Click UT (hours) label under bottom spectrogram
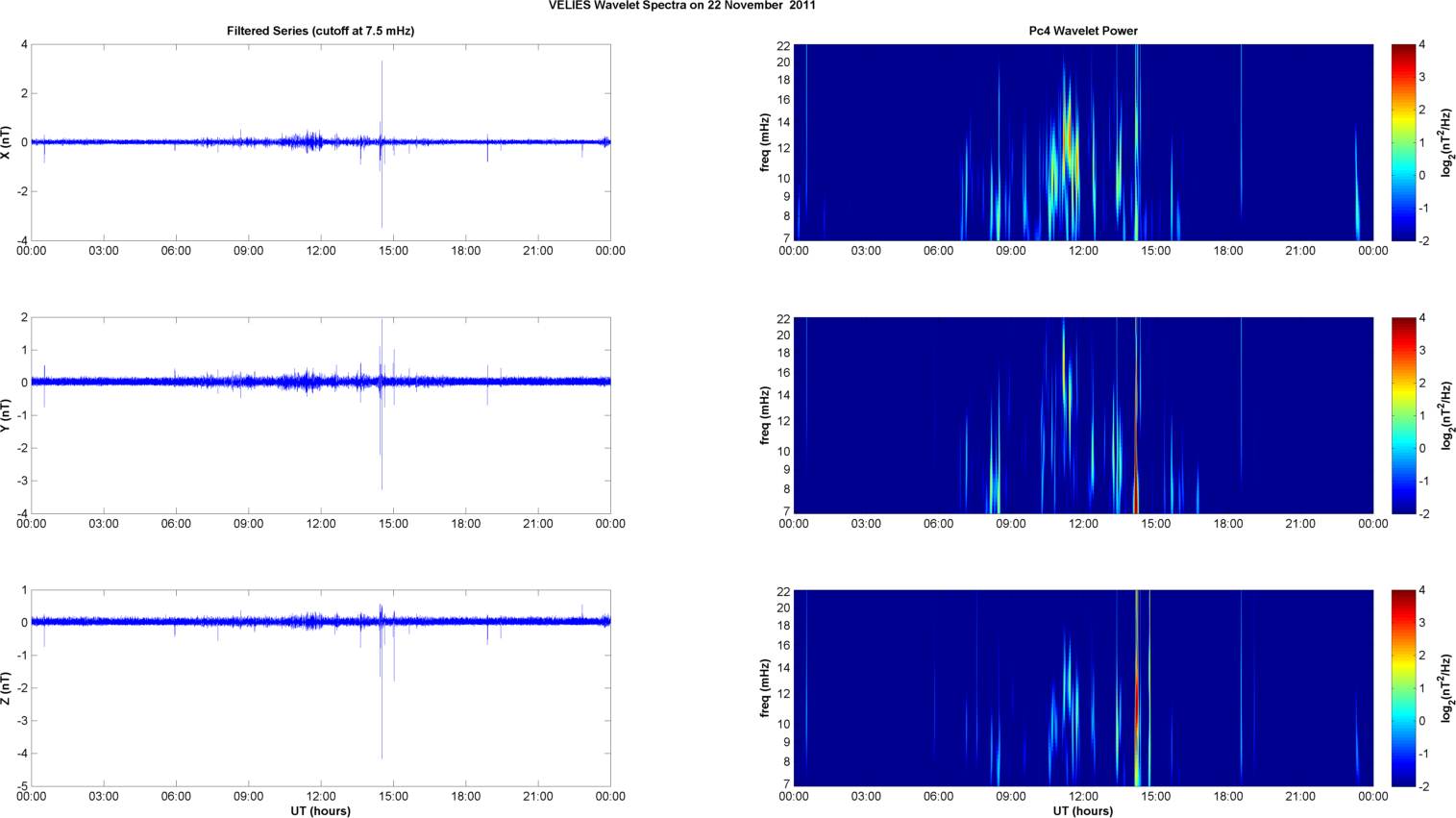 (x=1083, y=811)
